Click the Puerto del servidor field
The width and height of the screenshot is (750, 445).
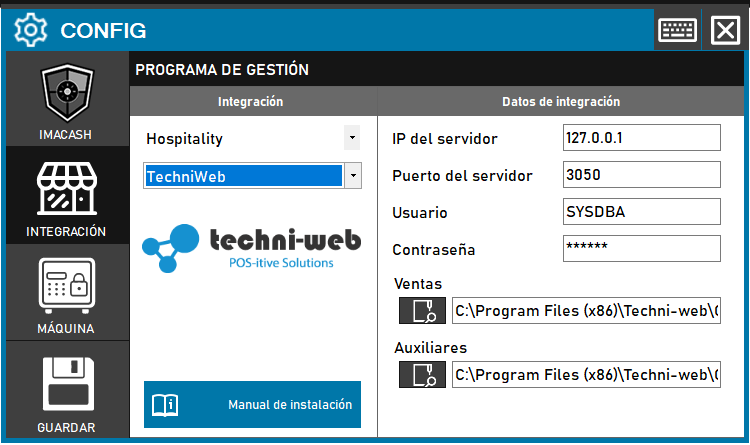tap(642, 175)
